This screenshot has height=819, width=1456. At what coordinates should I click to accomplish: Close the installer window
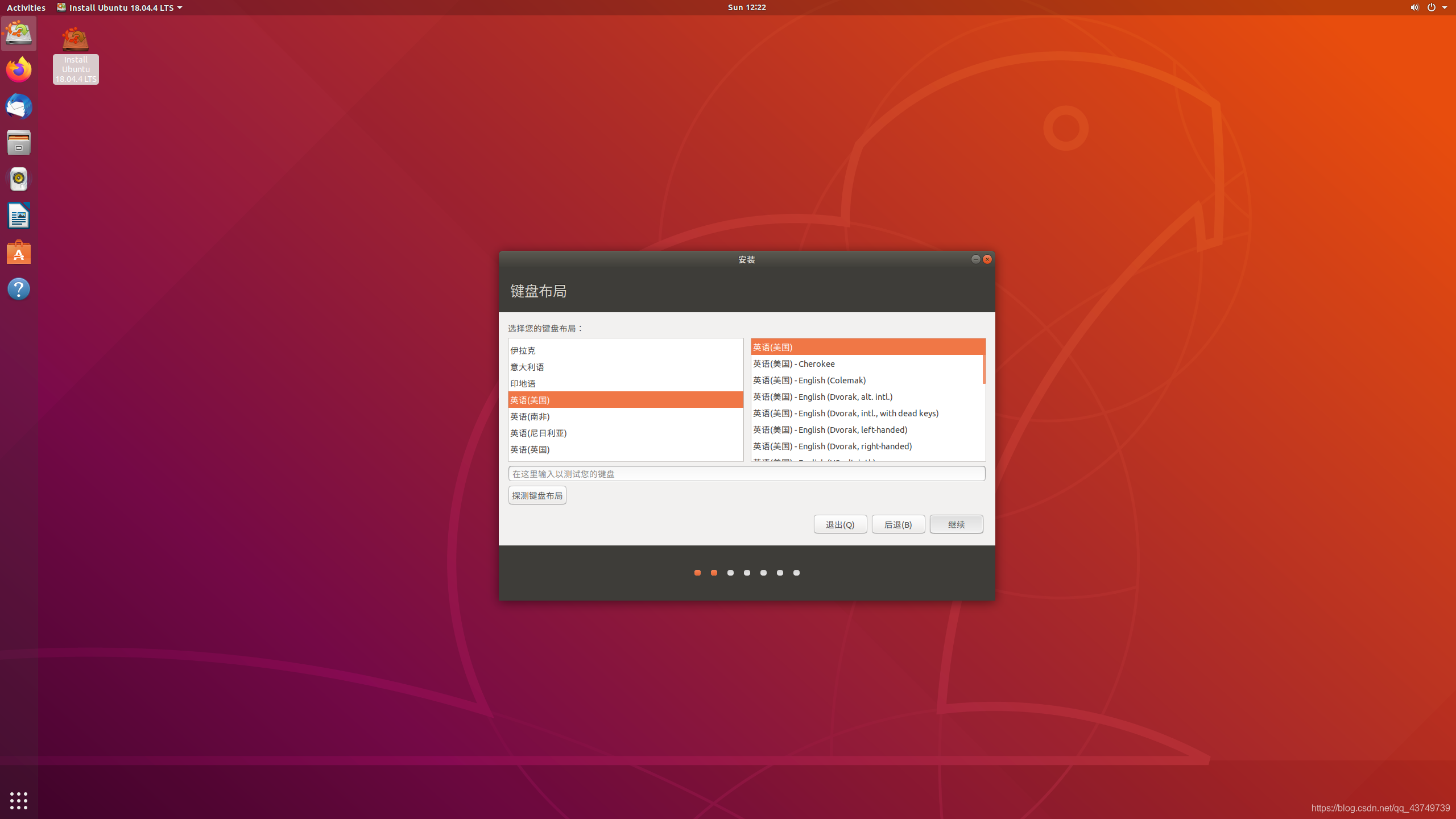coord(987,259)
